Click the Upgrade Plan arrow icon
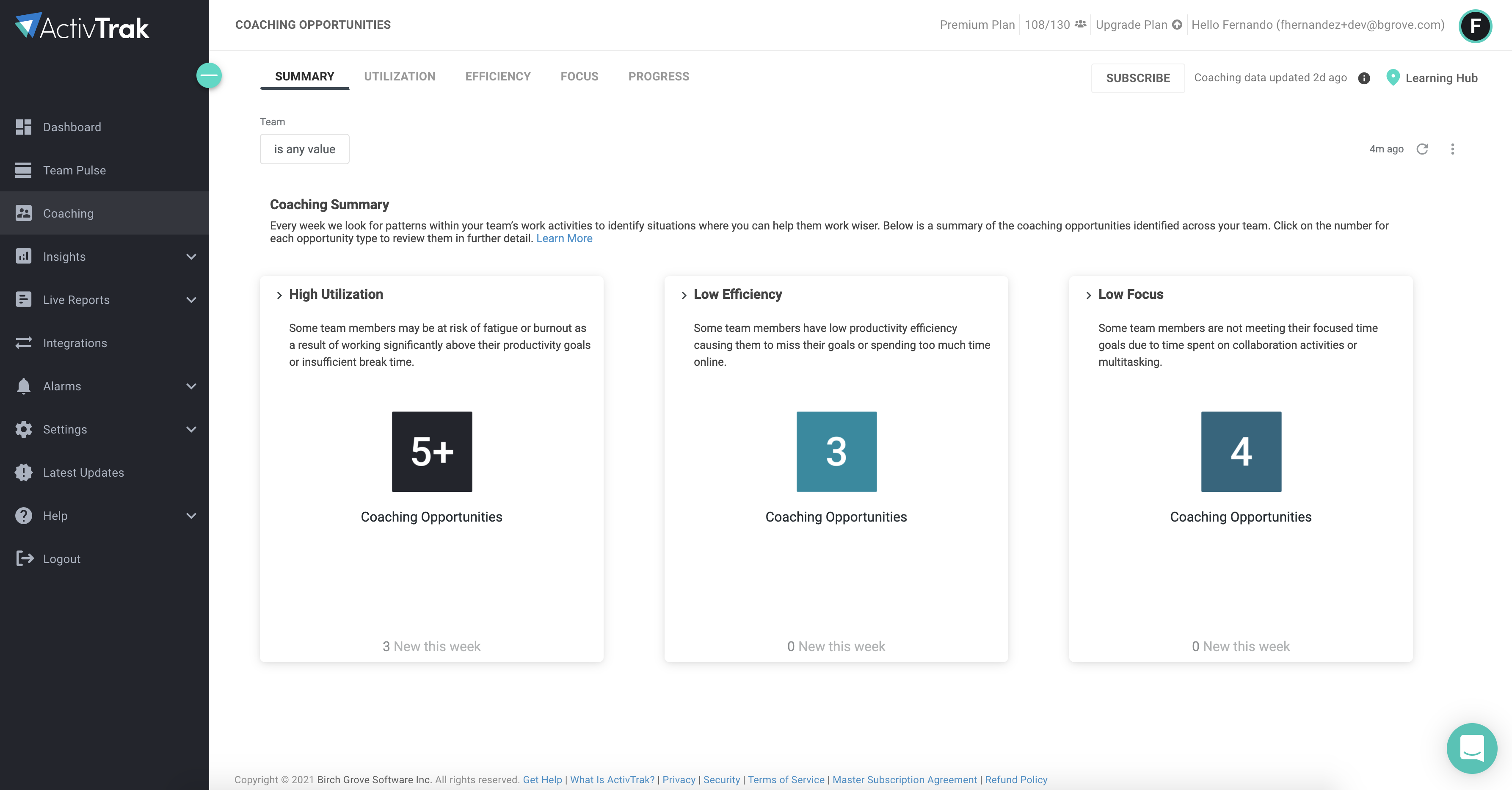Viewport: 1512px width, 790px height. pos(1177,25)
